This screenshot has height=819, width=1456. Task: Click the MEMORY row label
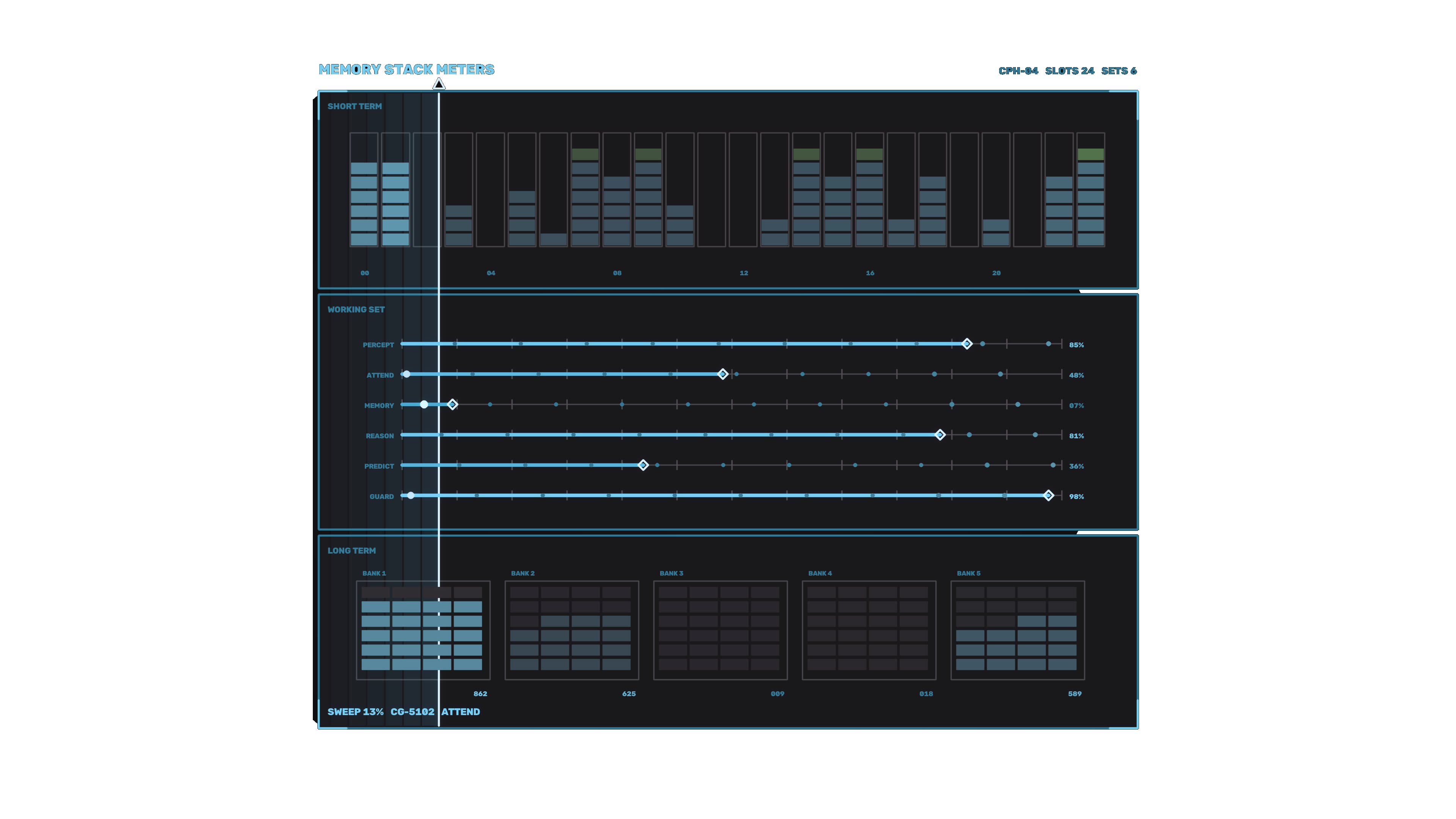[379, 406]
